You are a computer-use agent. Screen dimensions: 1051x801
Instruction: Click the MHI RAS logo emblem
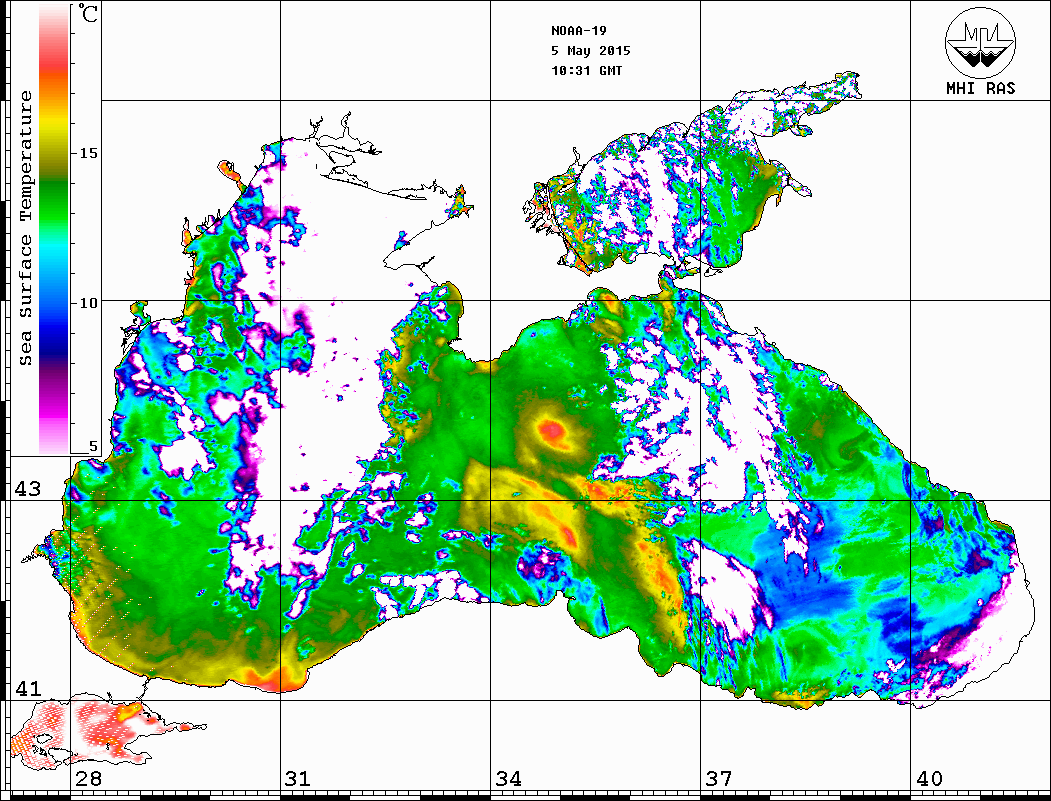coord(981,42)
